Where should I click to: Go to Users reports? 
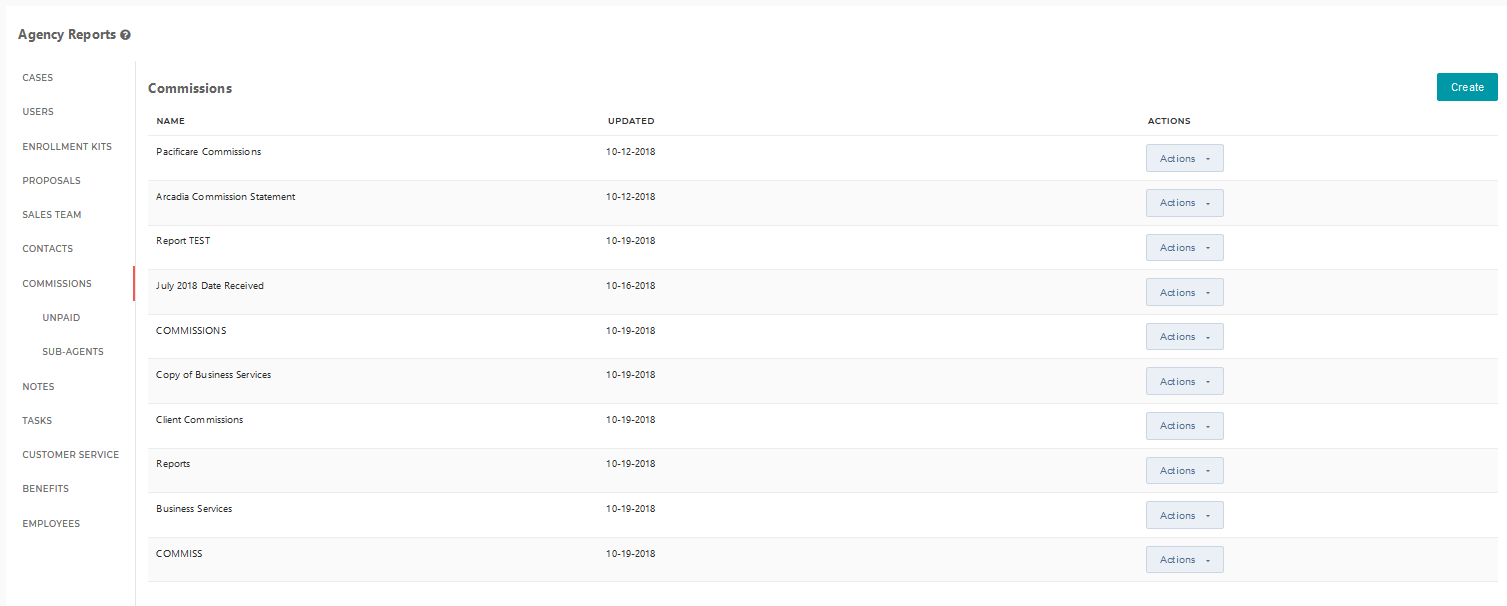[x=38, y=112]
